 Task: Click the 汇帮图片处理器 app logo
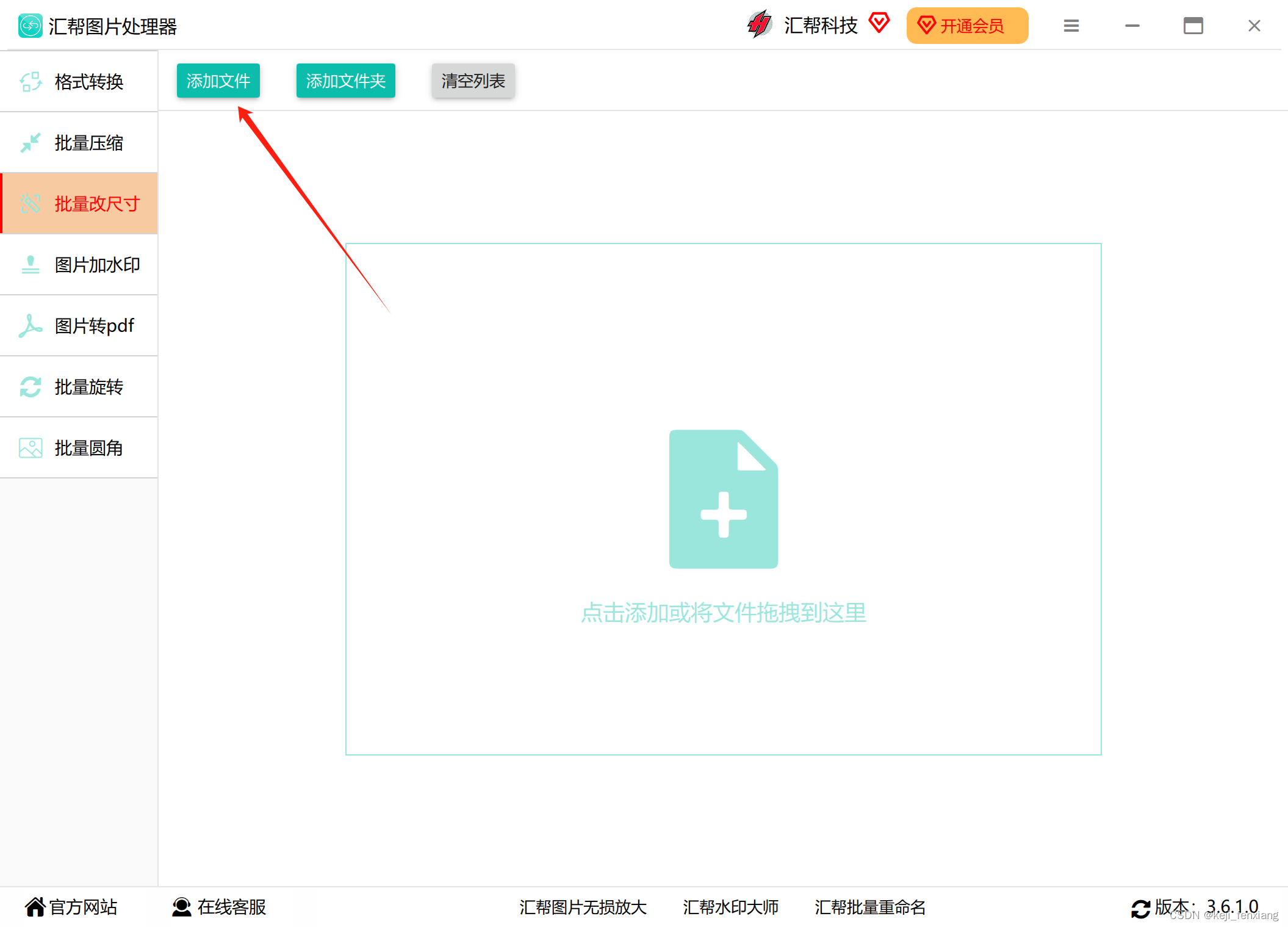click(31, 26)
